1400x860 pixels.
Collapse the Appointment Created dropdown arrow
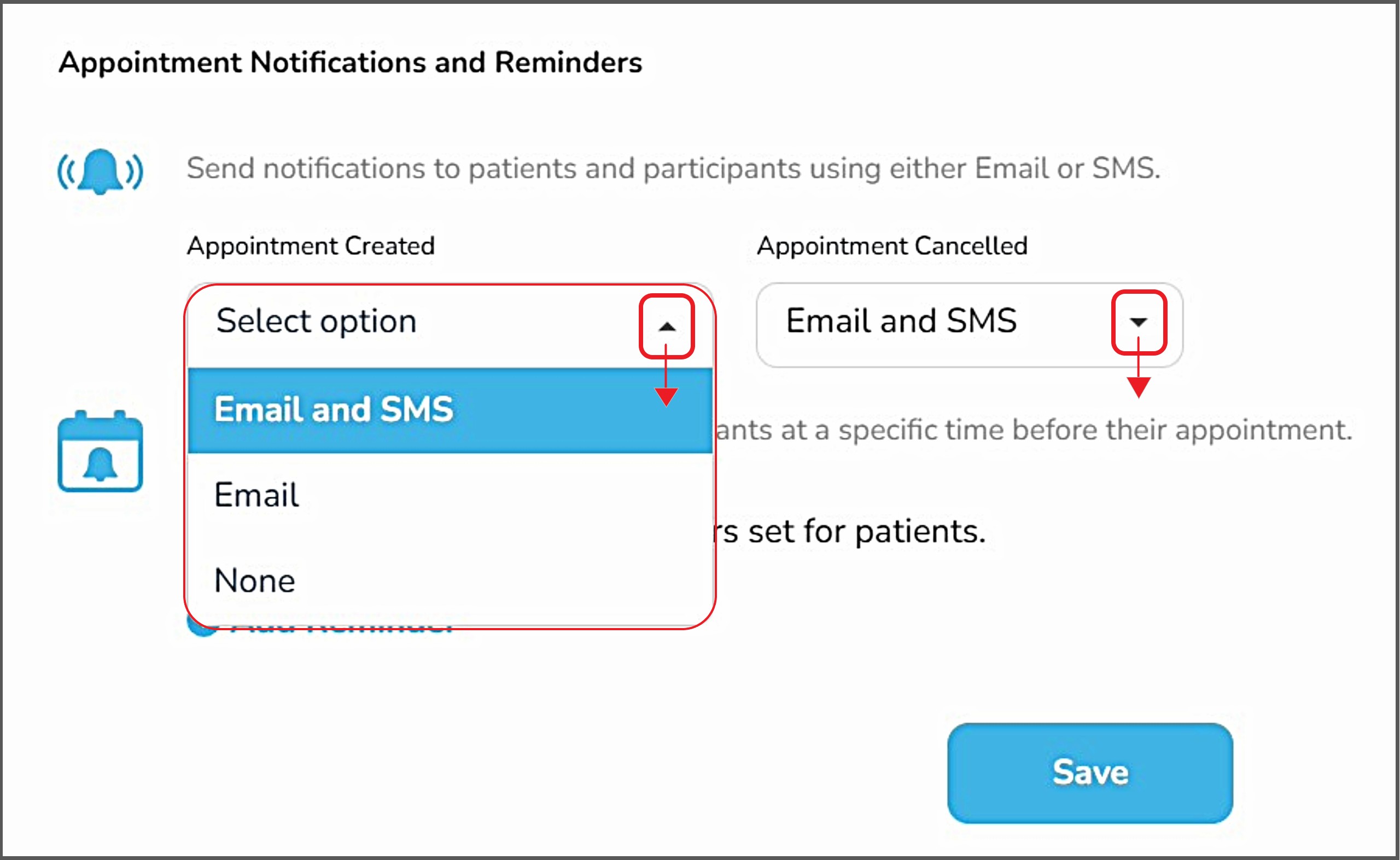coord(667,327)
